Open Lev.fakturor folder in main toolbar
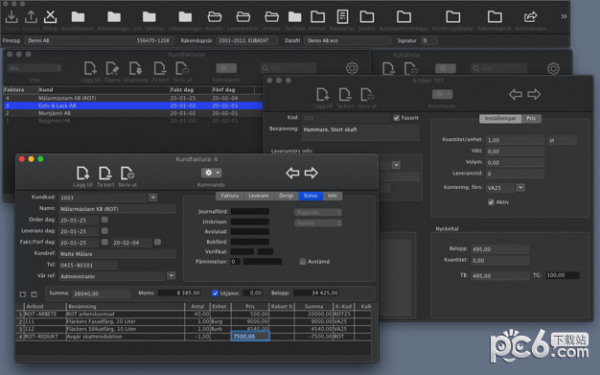 (149, 16)
